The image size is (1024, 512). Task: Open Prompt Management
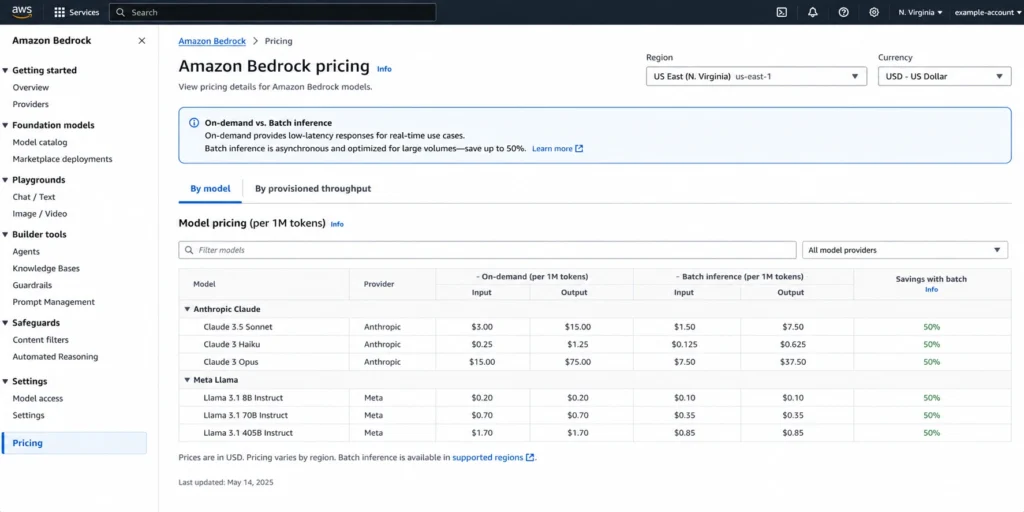pyautogui.click(x=54, y=302)
